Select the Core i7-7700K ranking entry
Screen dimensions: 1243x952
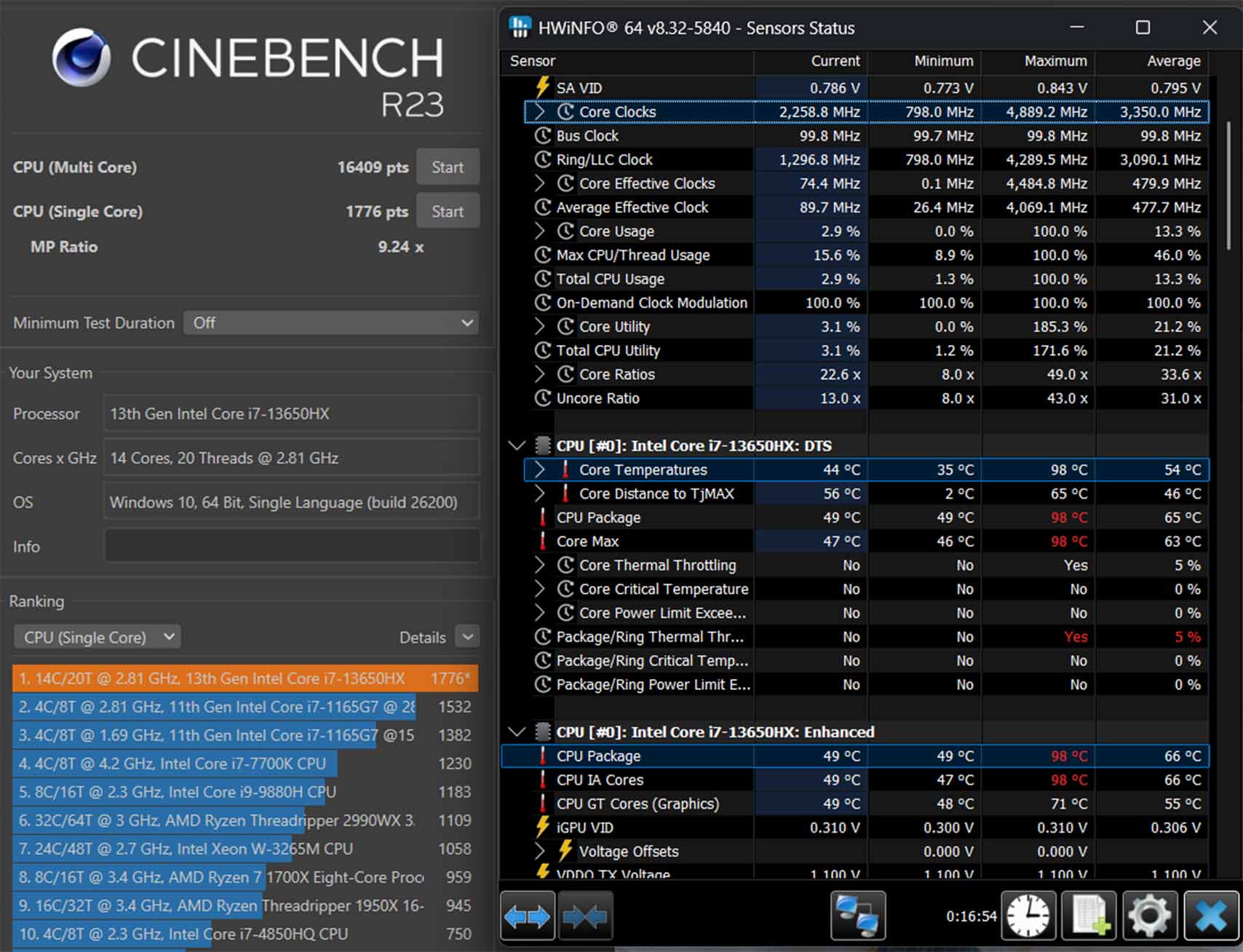coord(245,763)
